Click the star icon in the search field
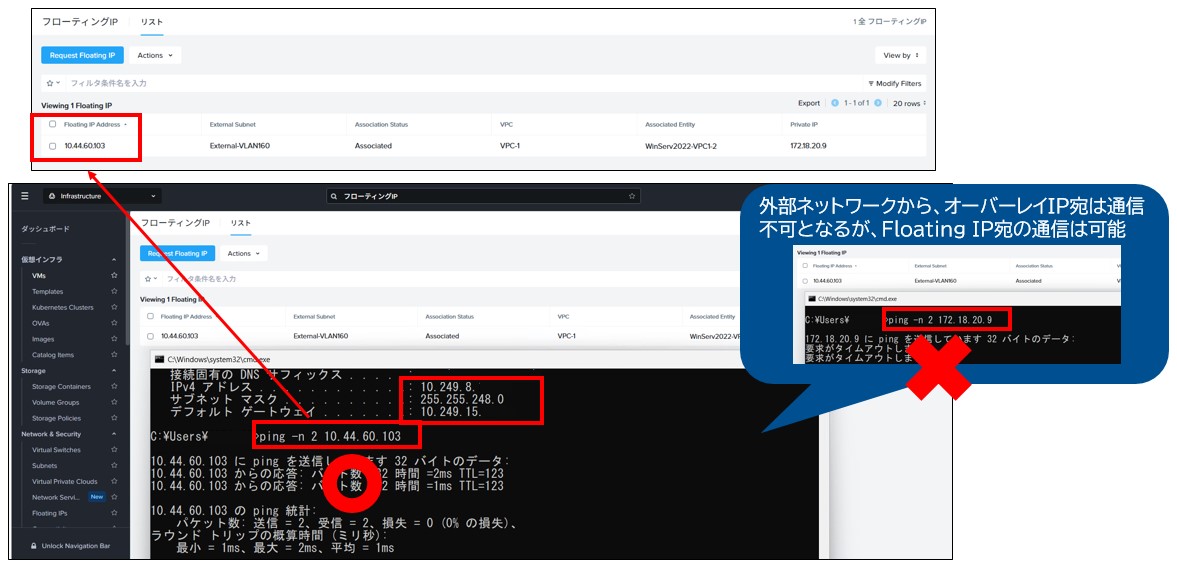The height and width of the screenshot is (567, 1177). pyautogui.click(x=631, y=196)
